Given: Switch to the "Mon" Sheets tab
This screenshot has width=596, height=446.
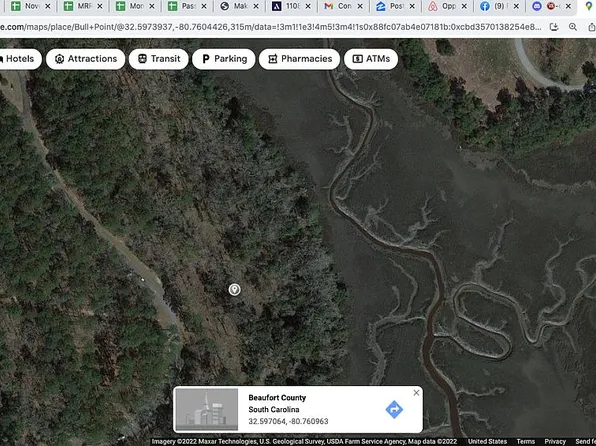Looking at the screenshot, I should coord(135,6).
